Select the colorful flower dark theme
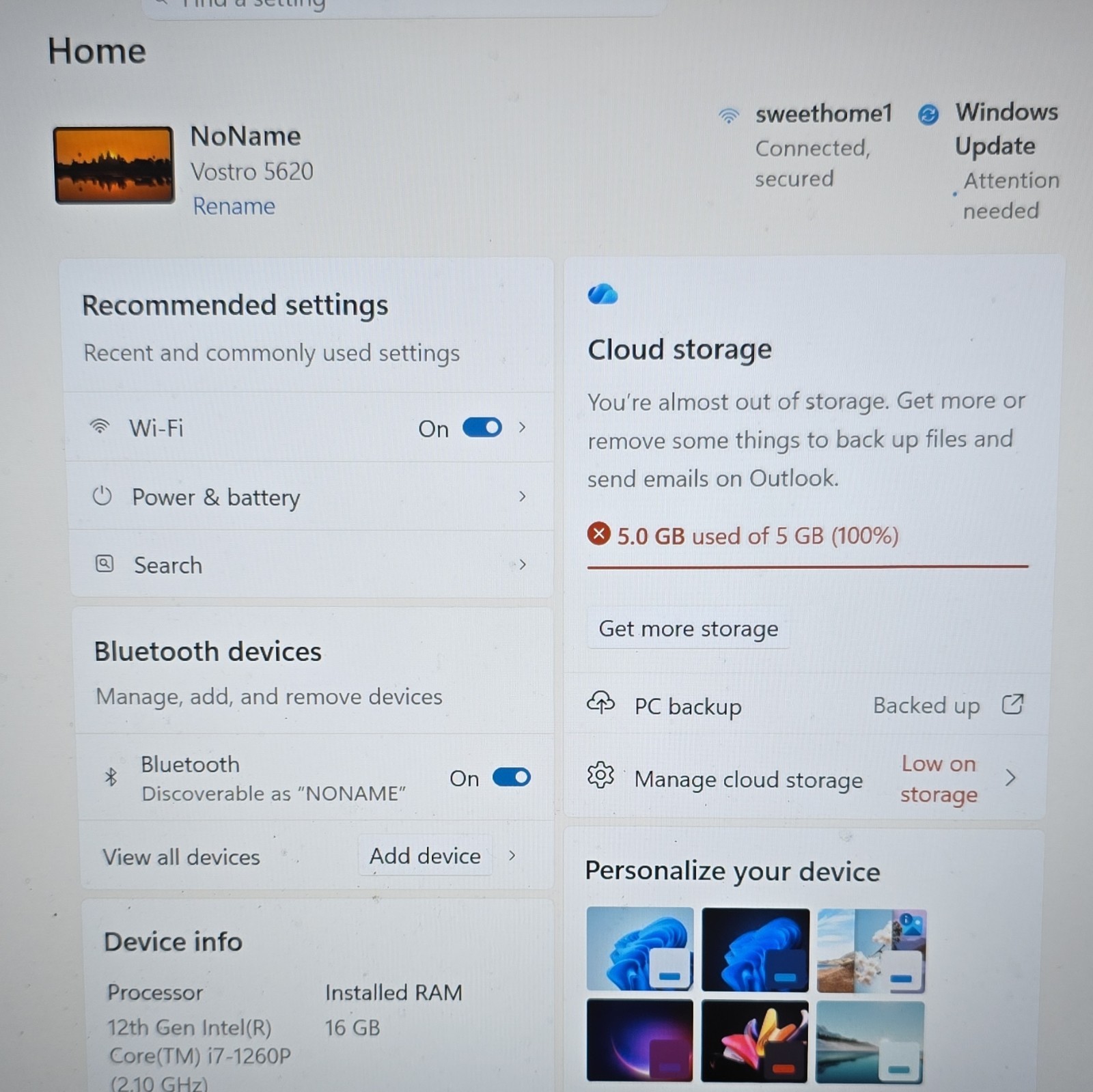 click(x=754, y=1041)
